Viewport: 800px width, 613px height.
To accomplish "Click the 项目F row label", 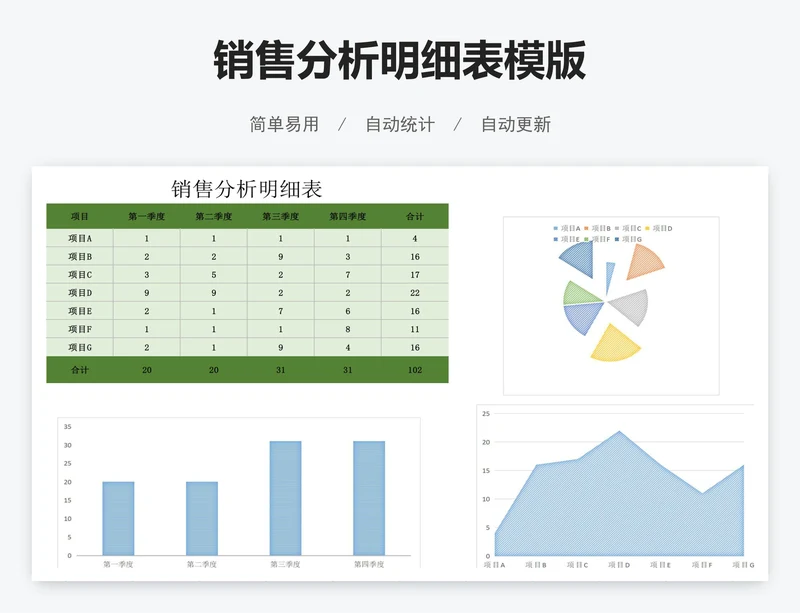I will click(80, 329).
